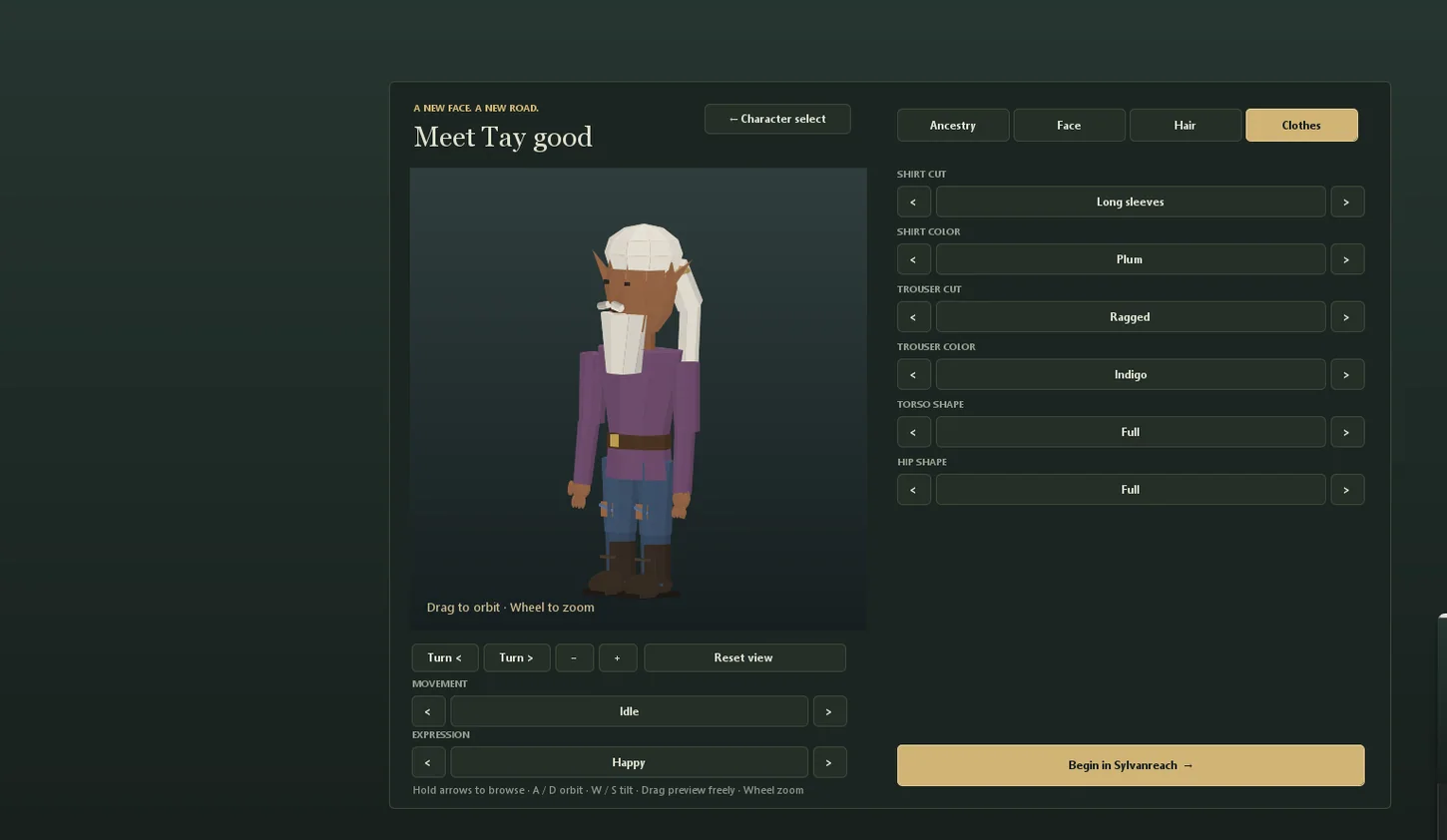Click the Ragged trouser cut value

coord(1131,317)
